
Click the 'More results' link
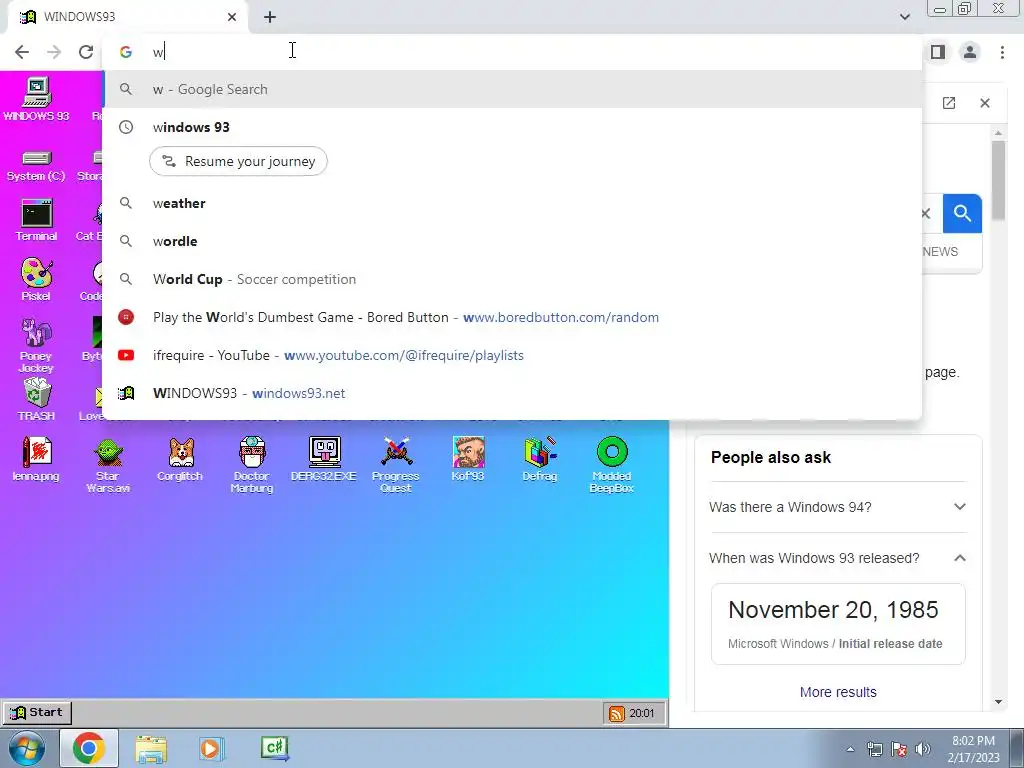[838, 692]
